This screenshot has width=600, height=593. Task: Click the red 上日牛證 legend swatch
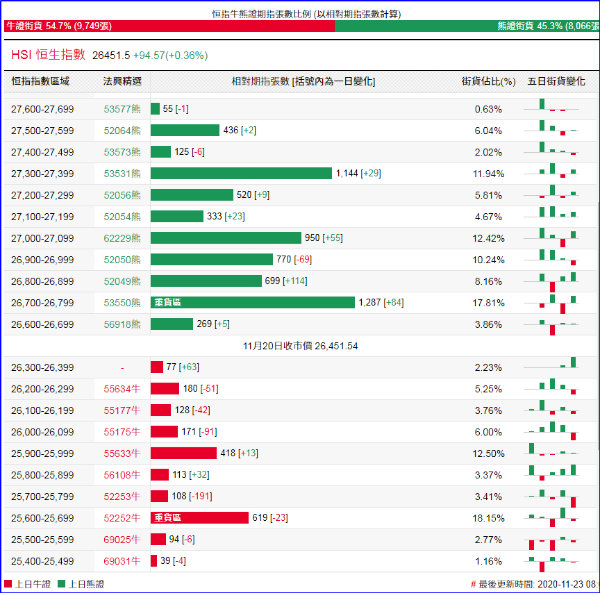click(x=8, y=584)
